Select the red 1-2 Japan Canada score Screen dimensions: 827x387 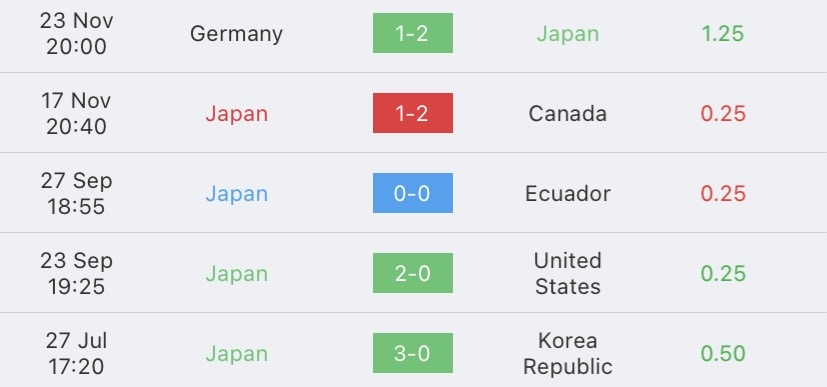(412, 113)
